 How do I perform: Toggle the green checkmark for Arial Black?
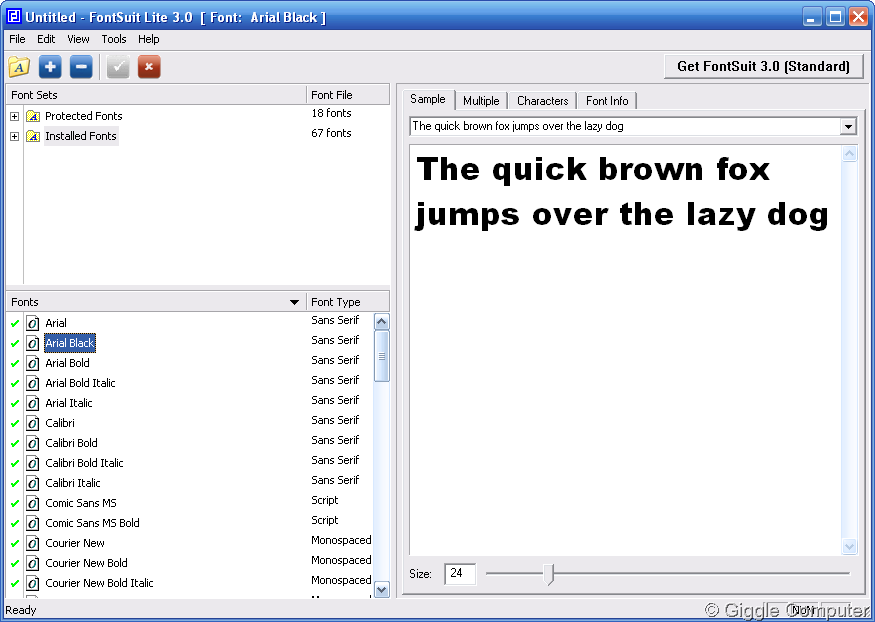pyautogui.click(x=15, y=344)
